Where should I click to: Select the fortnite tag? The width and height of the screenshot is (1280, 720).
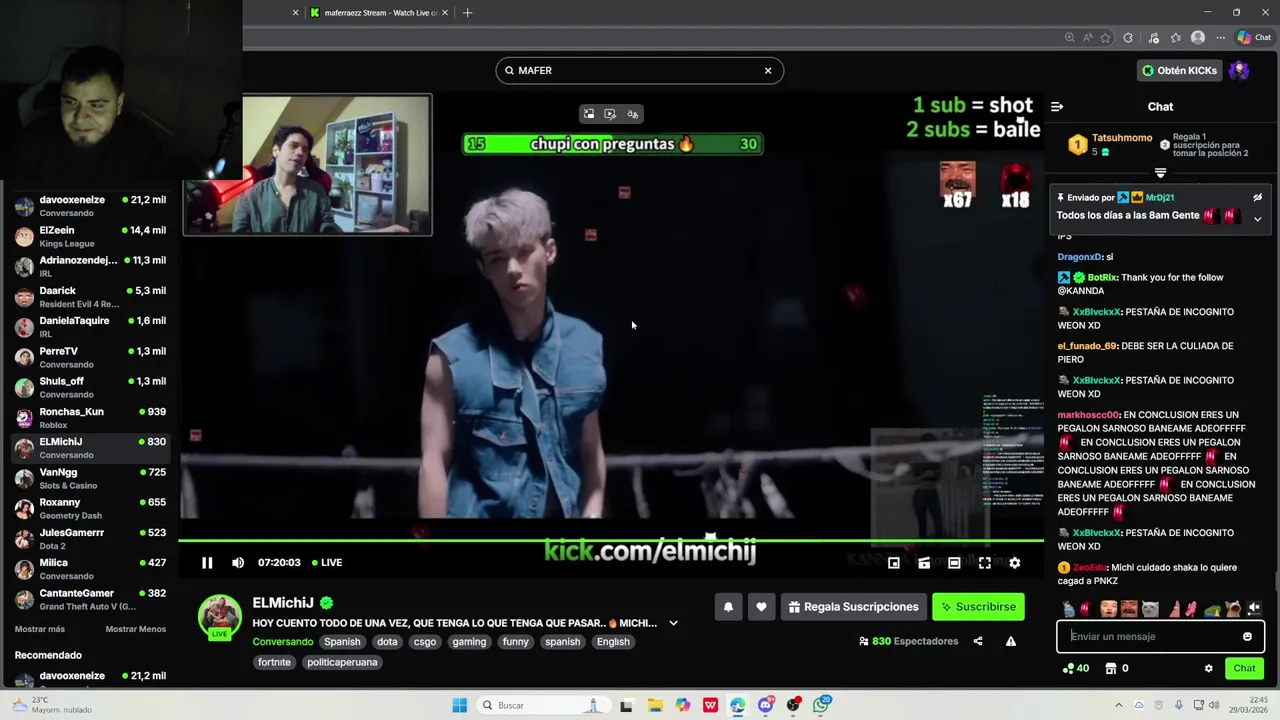[274, 662]
